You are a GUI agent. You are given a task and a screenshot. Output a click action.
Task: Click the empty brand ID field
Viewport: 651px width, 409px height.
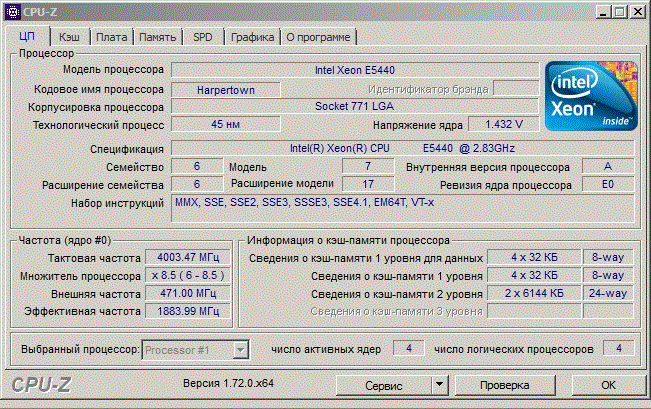[516, 88]
